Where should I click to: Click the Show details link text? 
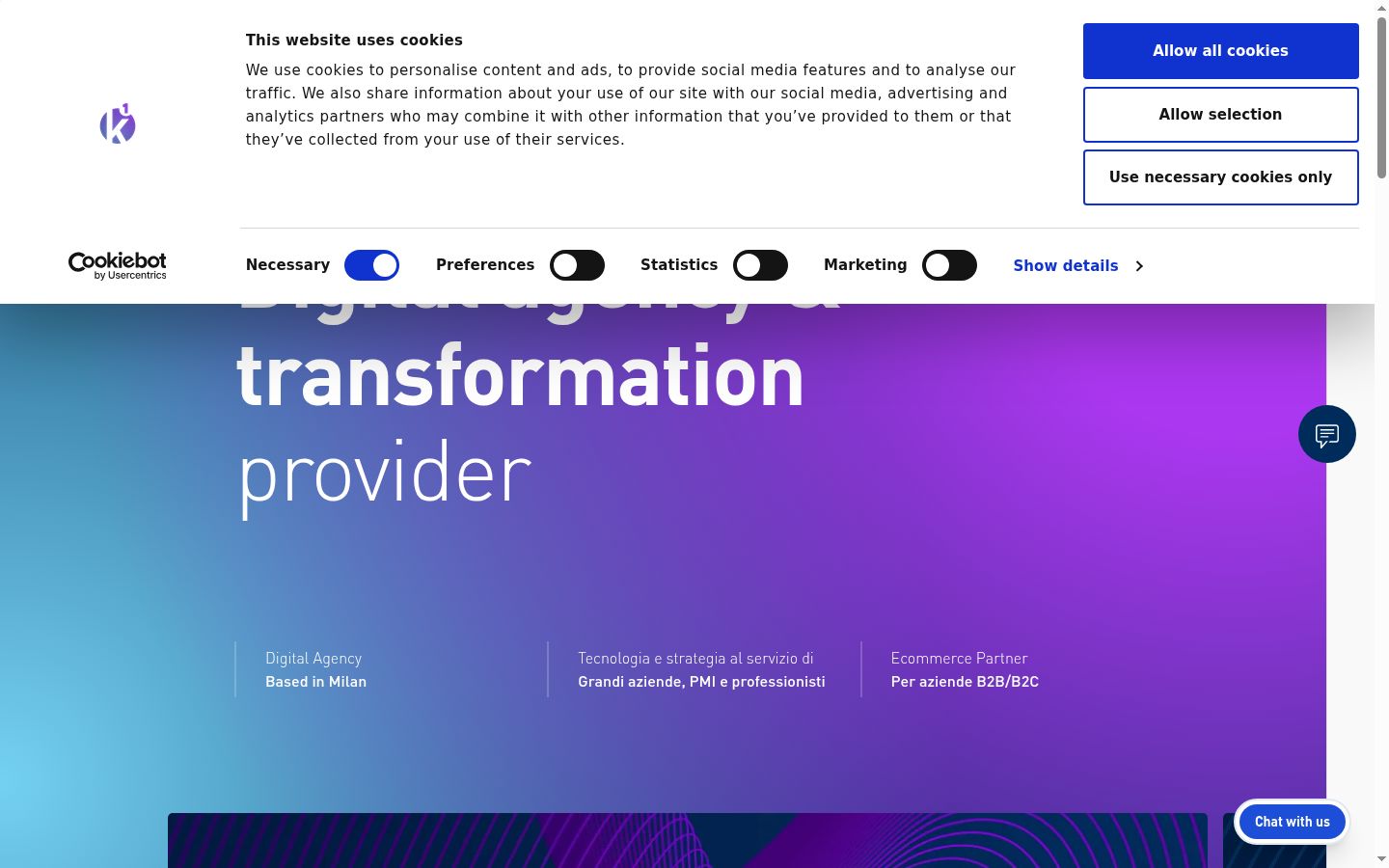1066,266
